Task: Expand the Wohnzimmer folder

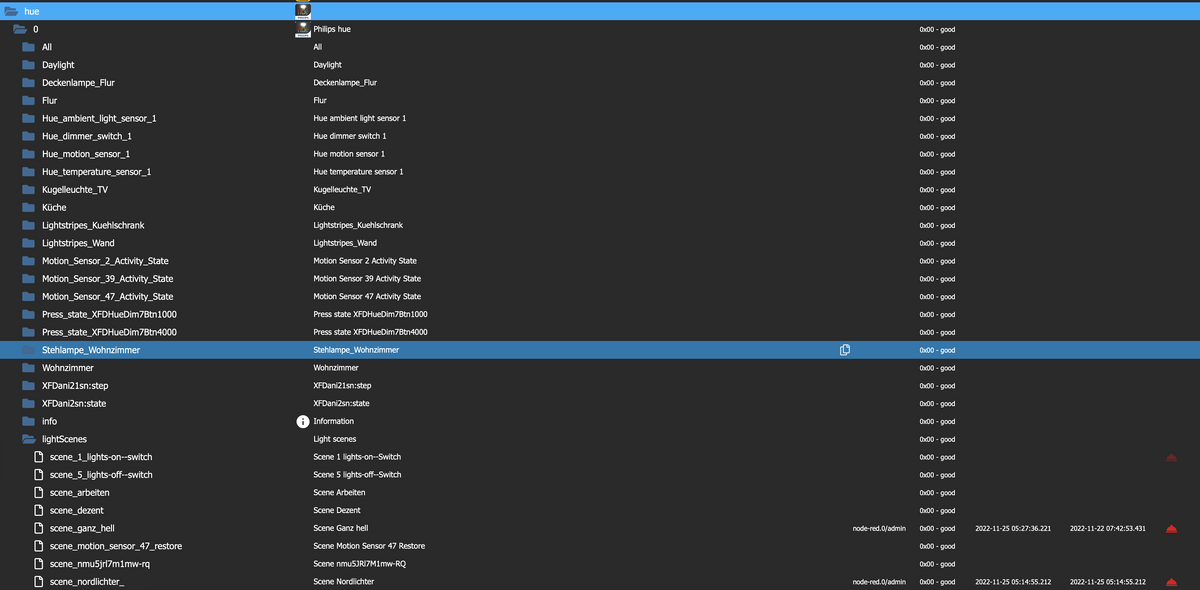Action: [29, 368]
